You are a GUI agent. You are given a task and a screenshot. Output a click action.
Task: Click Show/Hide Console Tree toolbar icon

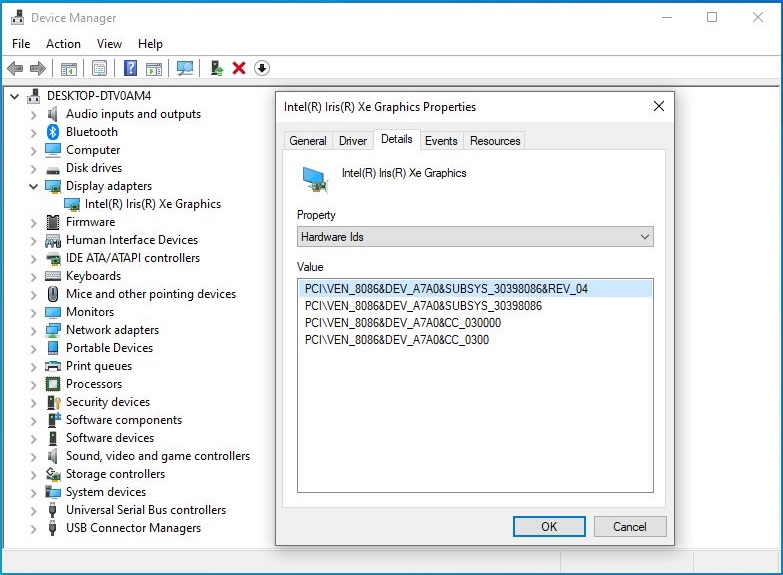pos(69,68)
